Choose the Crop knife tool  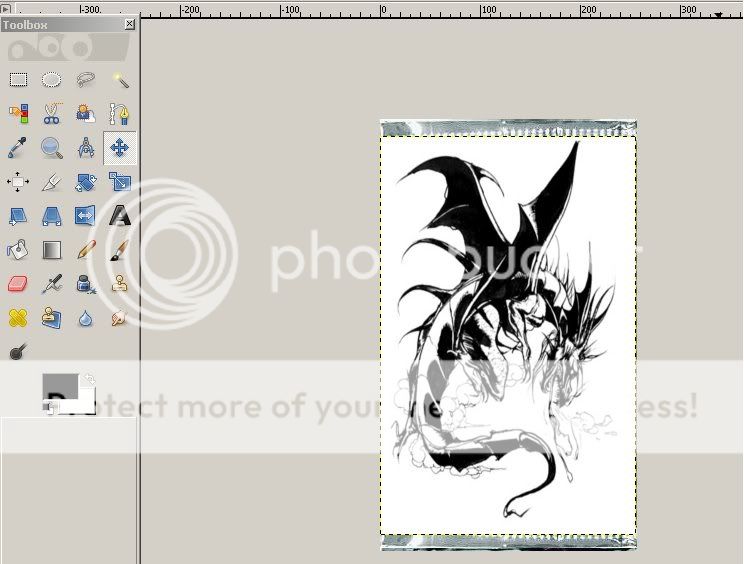tap(52, 182)
